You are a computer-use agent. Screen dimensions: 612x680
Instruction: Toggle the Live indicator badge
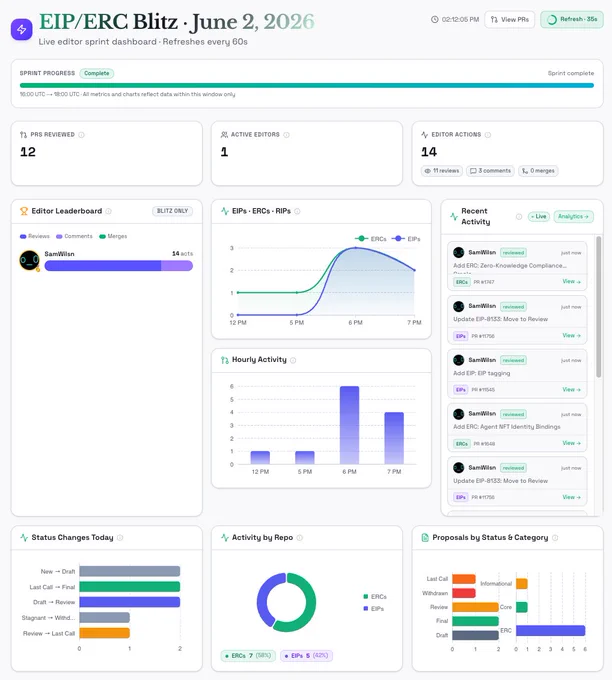click(x=539, y=216)
